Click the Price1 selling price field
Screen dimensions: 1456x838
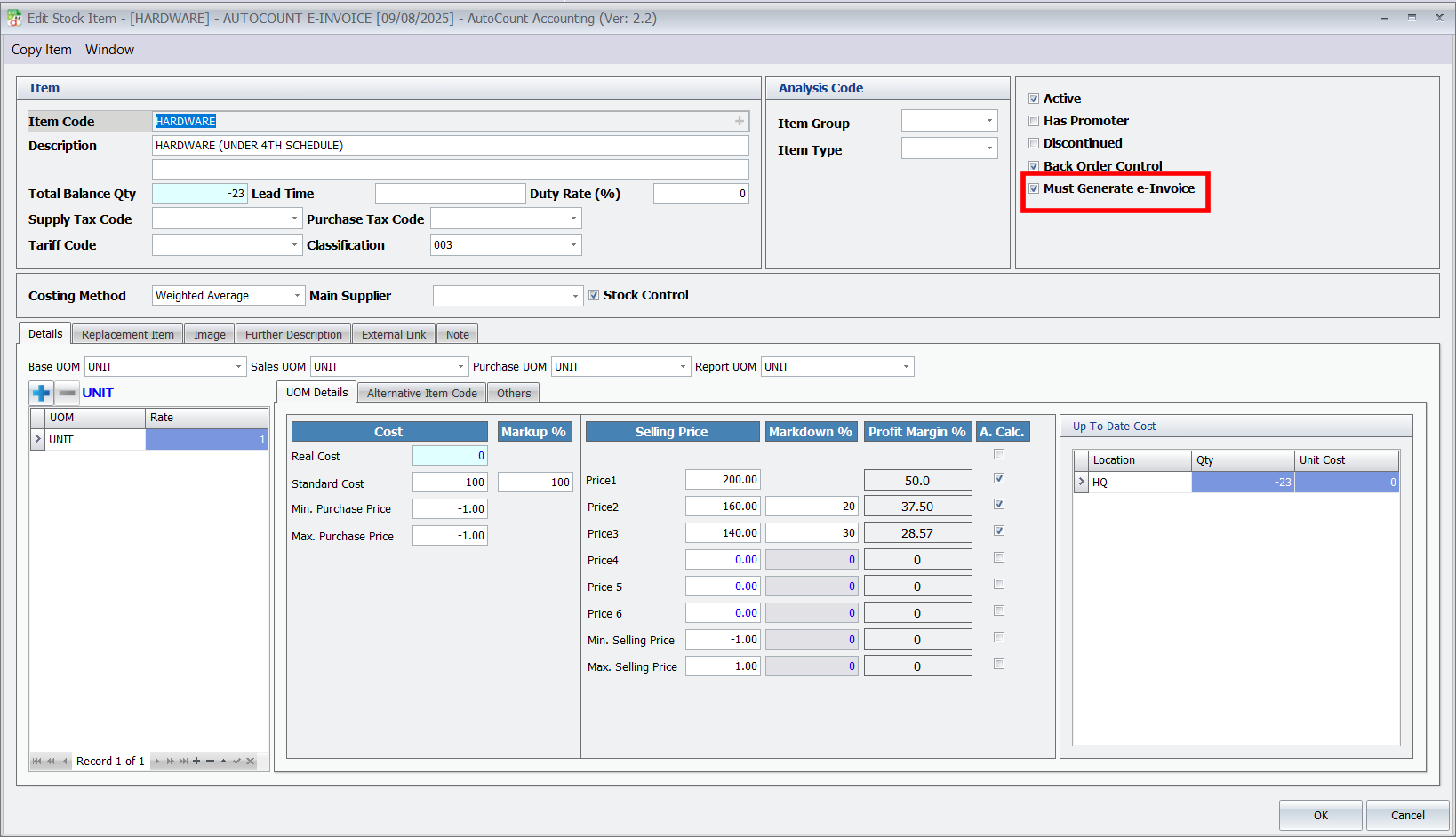tap(723, 480)
